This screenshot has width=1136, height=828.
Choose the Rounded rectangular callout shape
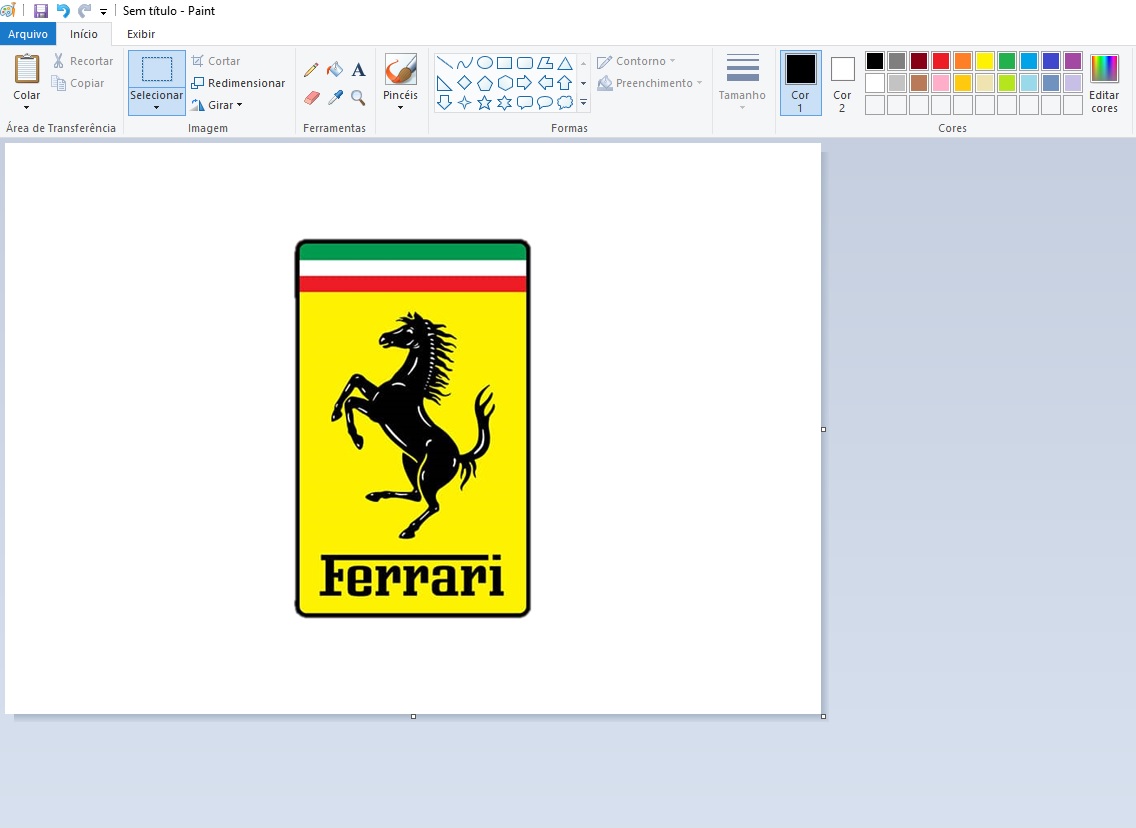[525, 102]
